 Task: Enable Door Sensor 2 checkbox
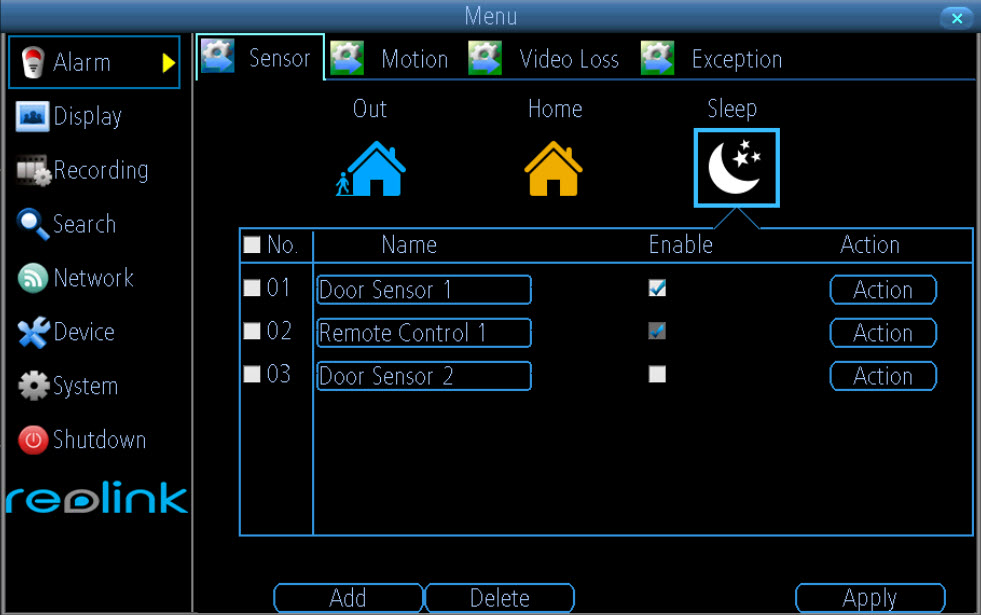tap(657, 374)
